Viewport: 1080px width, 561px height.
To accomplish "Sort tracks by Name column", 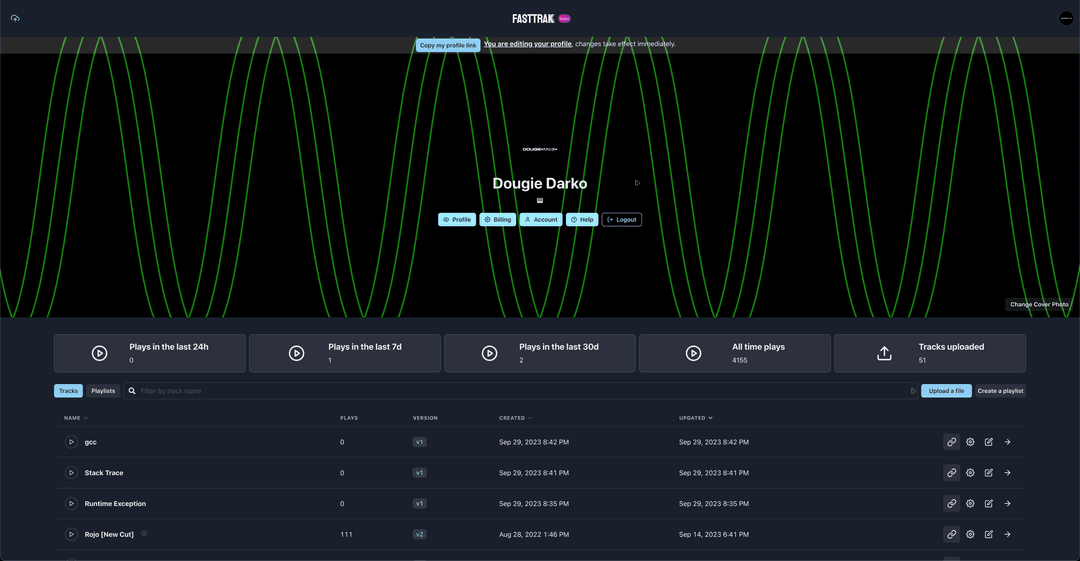I will (75, 418).
